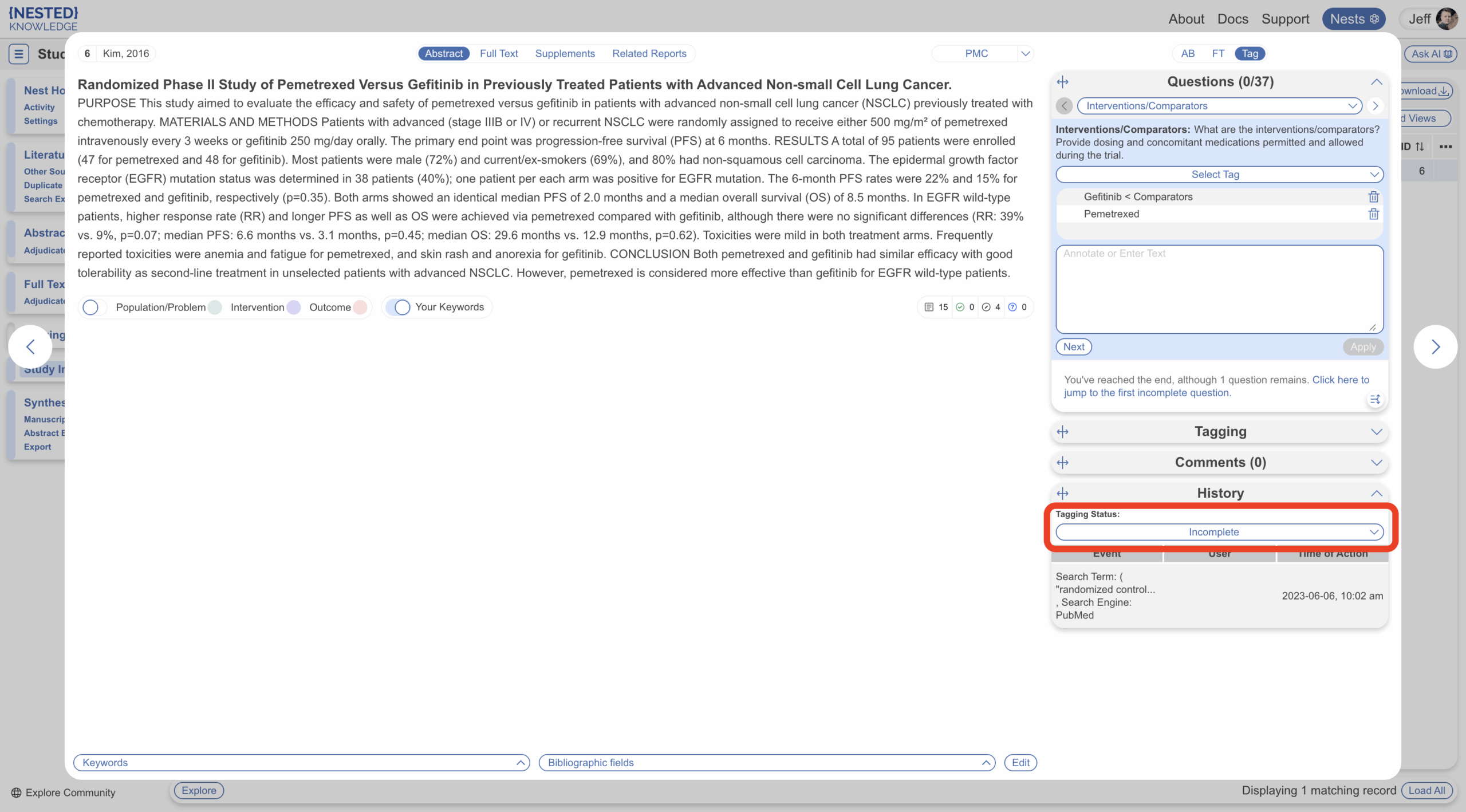The width and height of the screenshot is (1466, 812).
Task: Go to next study with right arrow
Action: [x=1435, y=347]
